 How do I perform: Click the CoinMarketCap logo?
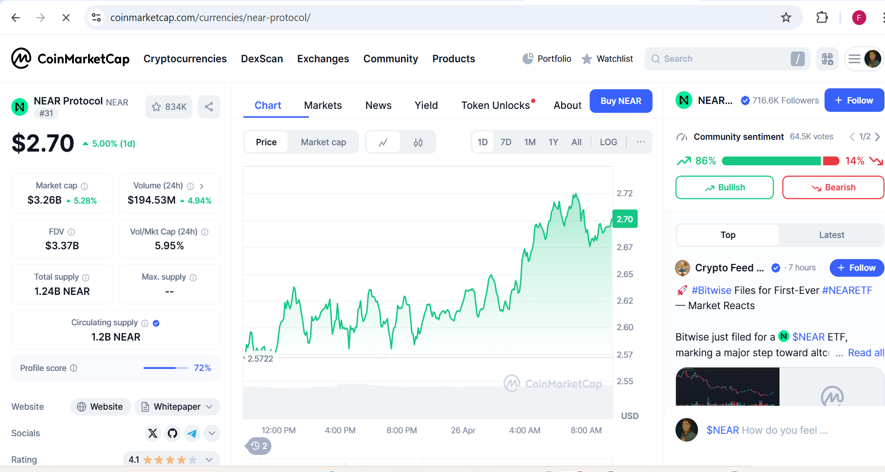pos(71,58)
